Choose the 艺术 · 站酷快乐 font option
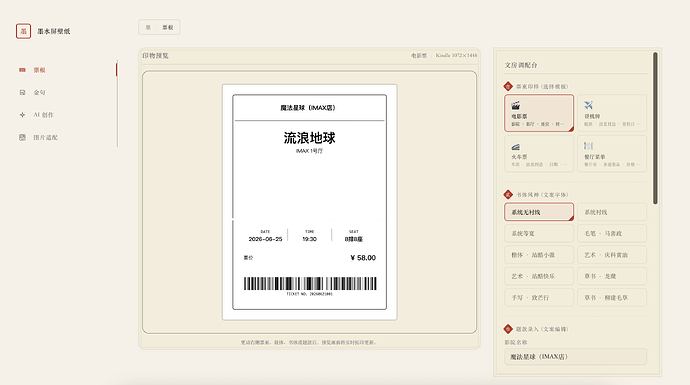This screenshot has height=385, width=690. [x=539, y=276]
